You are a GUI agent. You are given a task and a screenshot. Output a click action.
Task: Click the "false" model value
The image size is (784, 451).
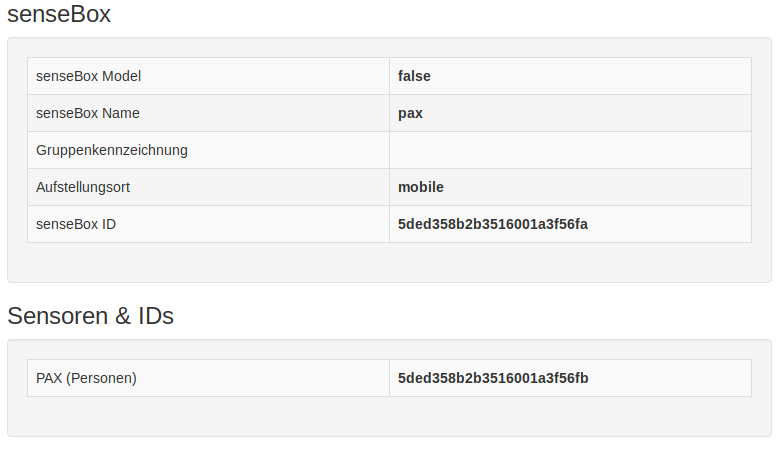[x=414, y=76]
